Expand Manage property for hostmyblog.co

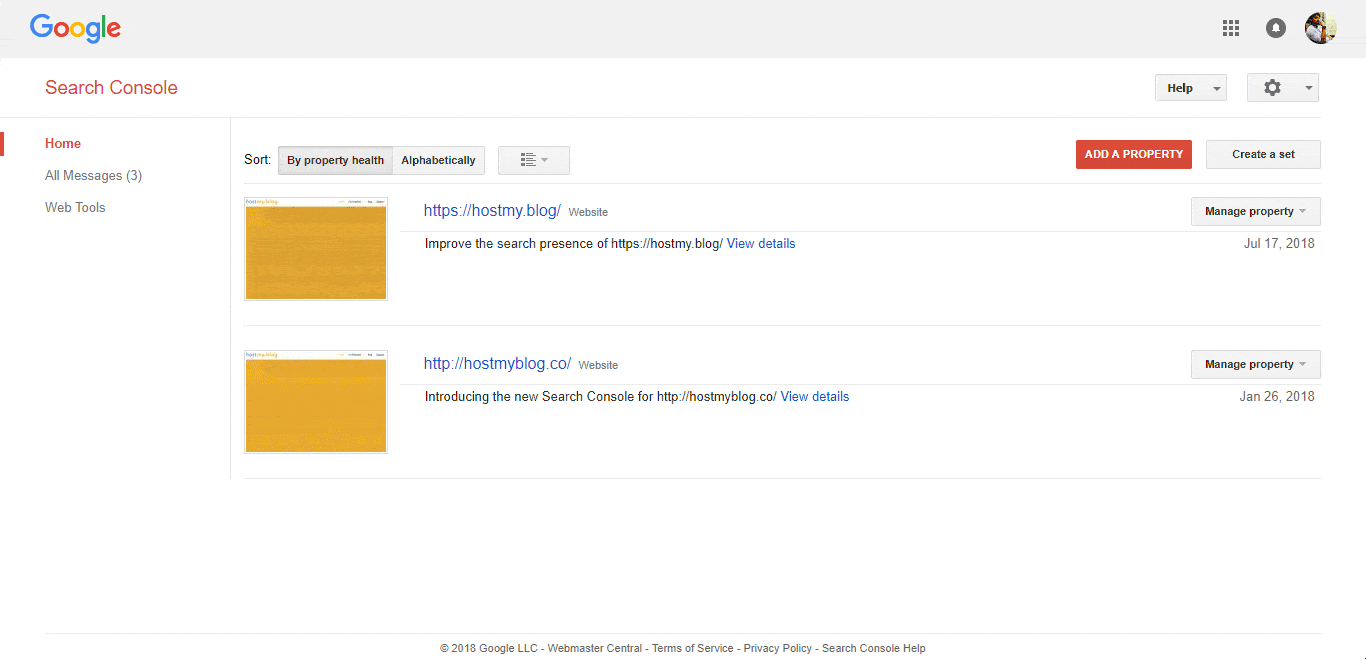pyautogui.click(x=1255, y=365)
